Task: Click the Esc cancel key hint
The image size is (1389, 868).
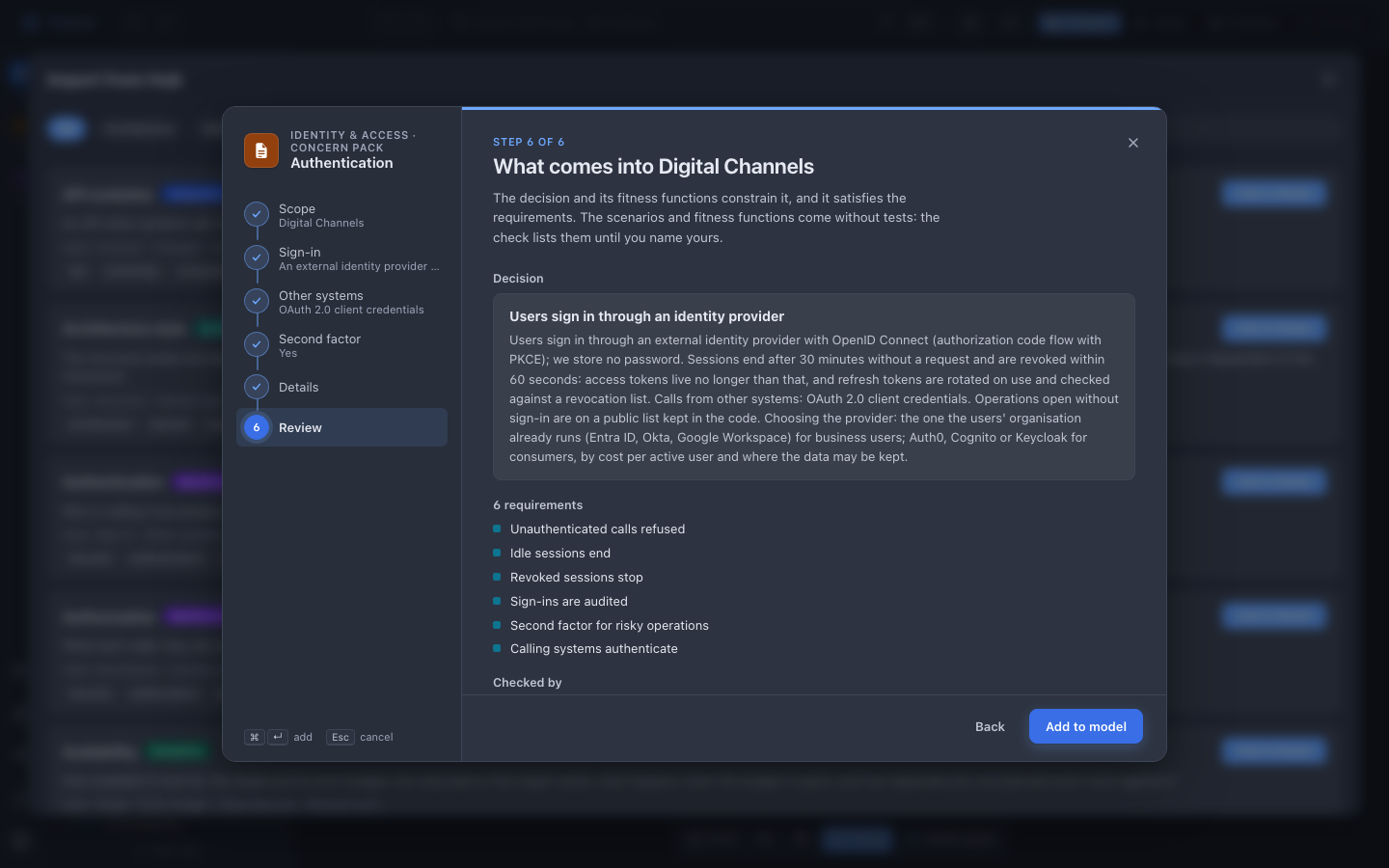Action: tap(360, 737)
